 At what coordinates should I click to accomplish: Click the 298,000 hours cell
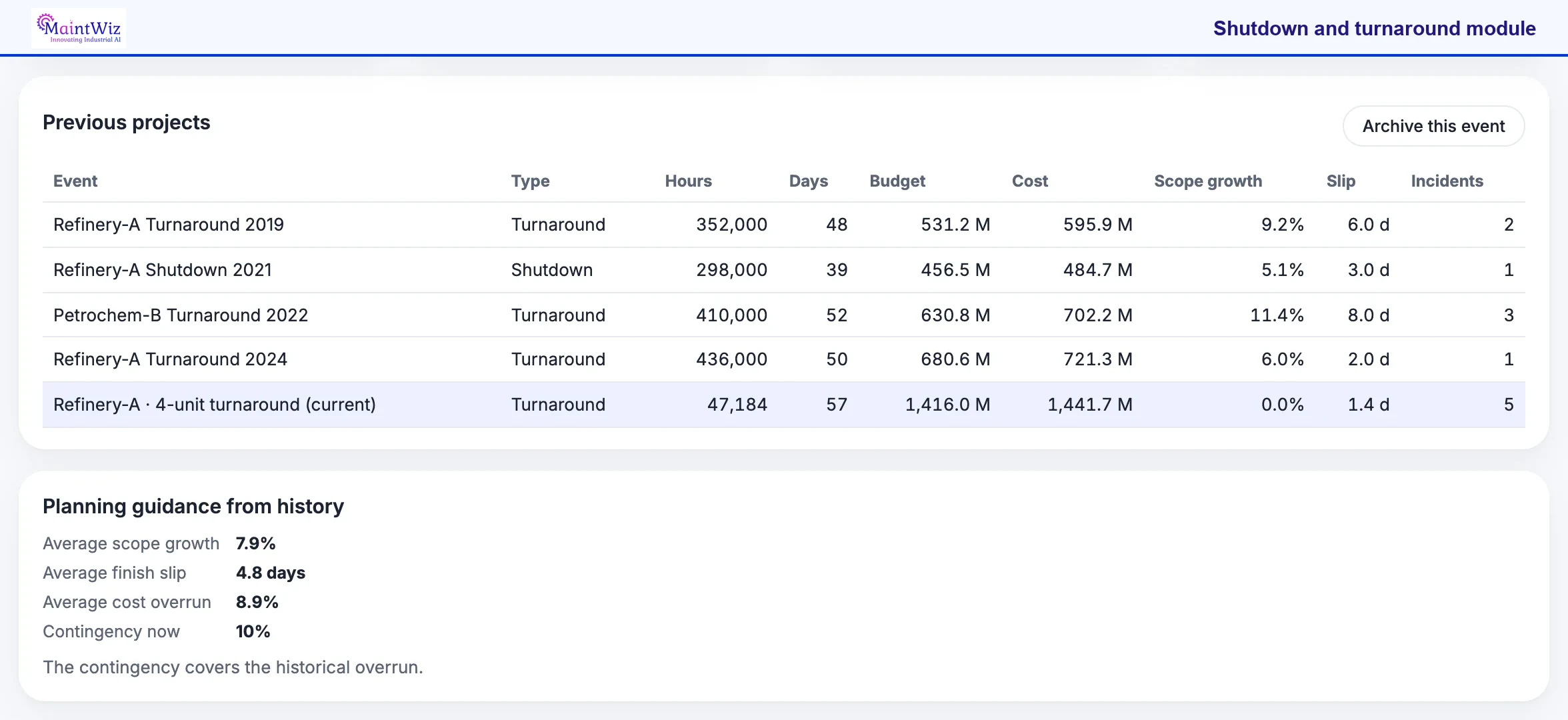click(731, 270)
